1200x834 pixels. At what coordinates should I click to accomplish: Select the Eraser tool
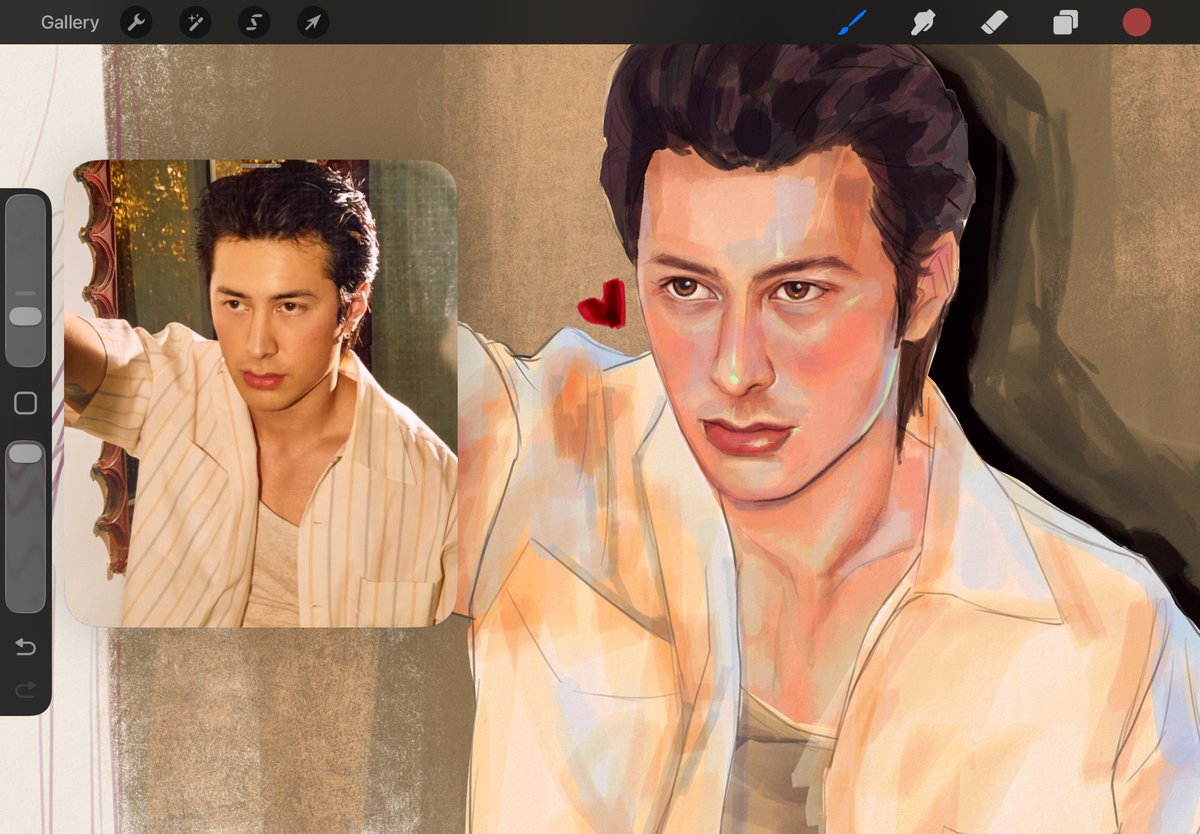coord(994,22)
